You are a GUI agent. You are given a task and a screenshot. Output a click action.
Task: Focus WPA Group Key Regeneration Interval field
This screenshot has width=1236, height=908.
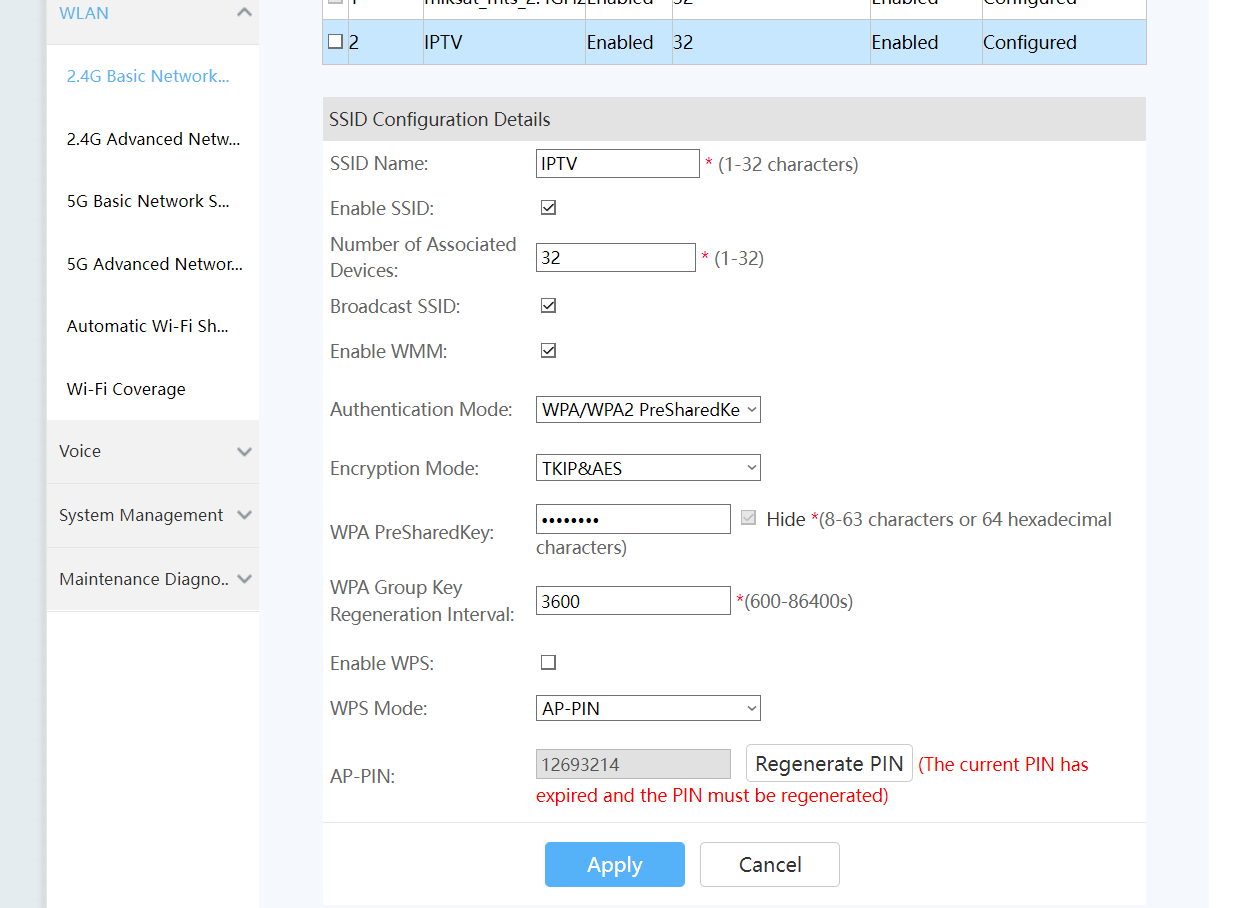click(x=633, y=601)
